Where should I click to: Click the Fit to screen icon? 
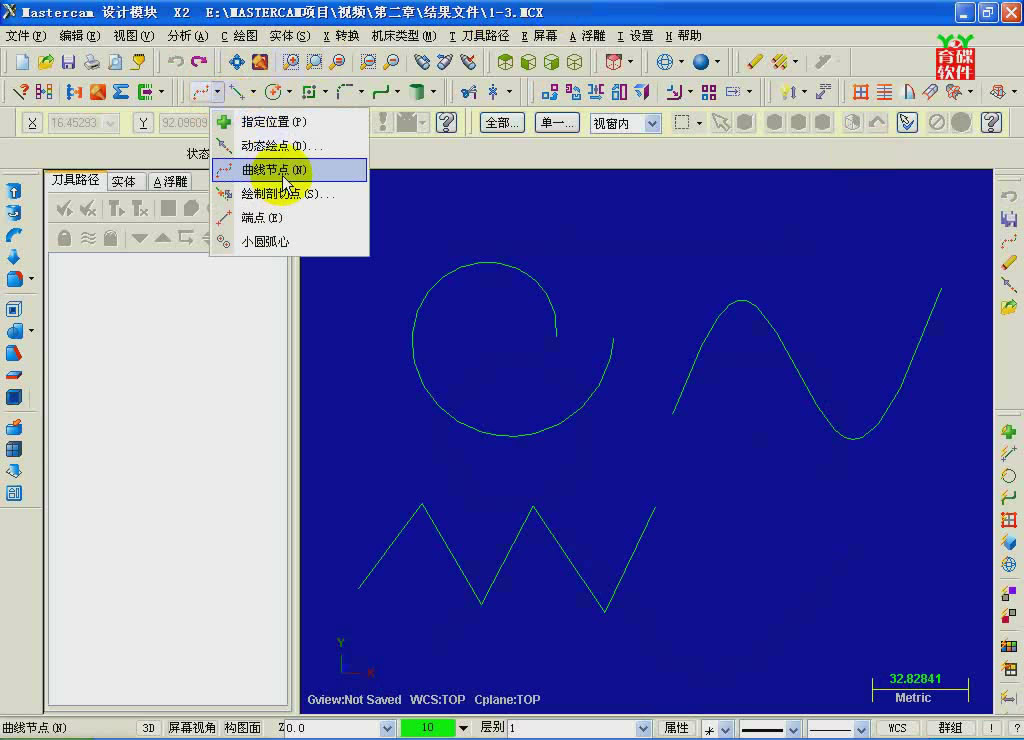[x=236, y=62]
